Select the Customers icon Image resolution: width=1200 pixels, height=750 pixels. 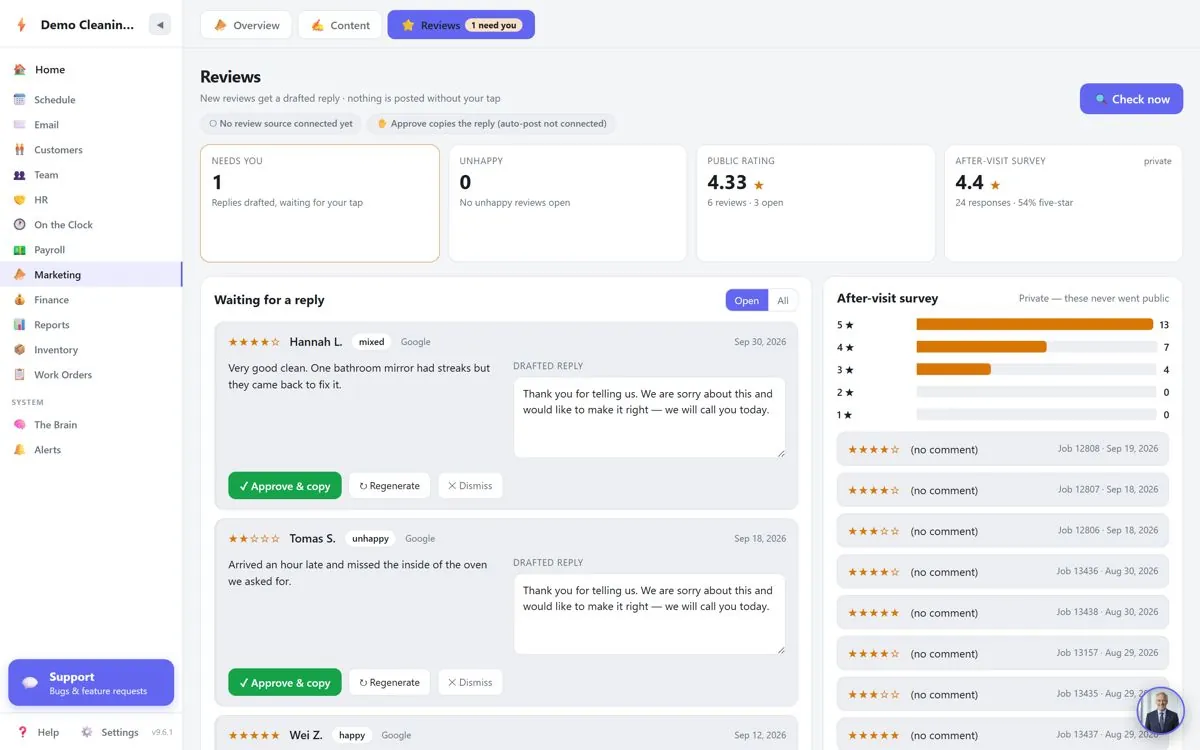[19, 150]
